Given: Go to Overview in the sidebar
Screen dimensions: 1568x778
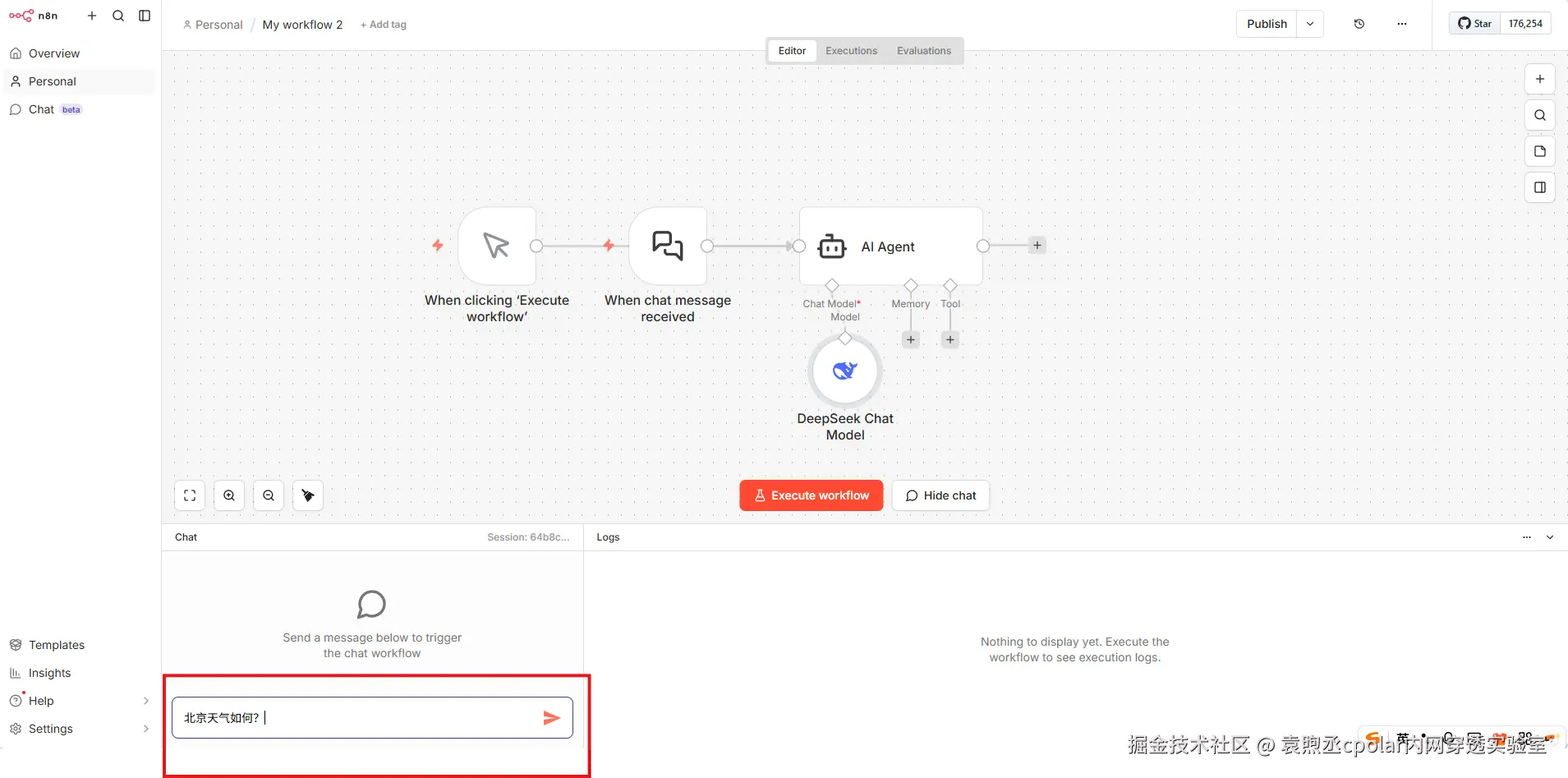Looking at the screenshot, I should 80,53.
